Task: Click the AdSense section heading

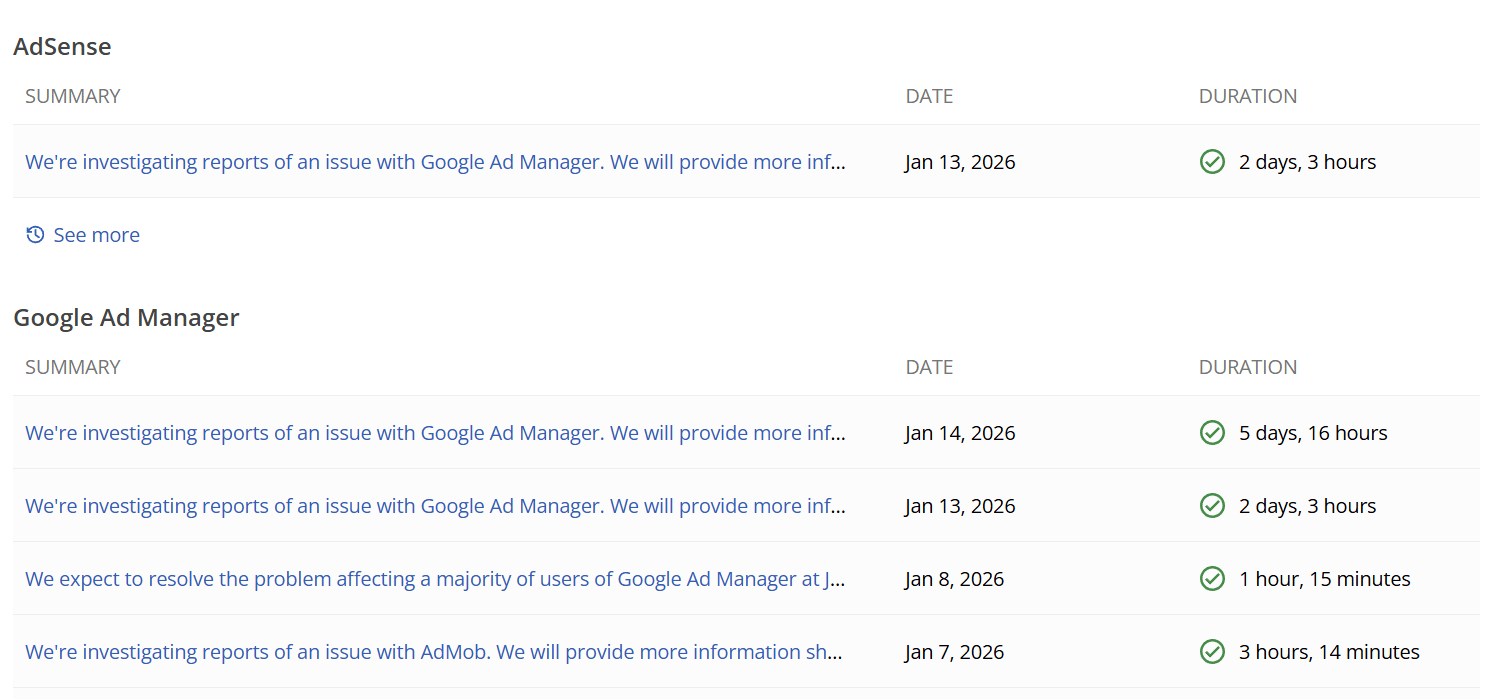Action: tap(62, 46)
